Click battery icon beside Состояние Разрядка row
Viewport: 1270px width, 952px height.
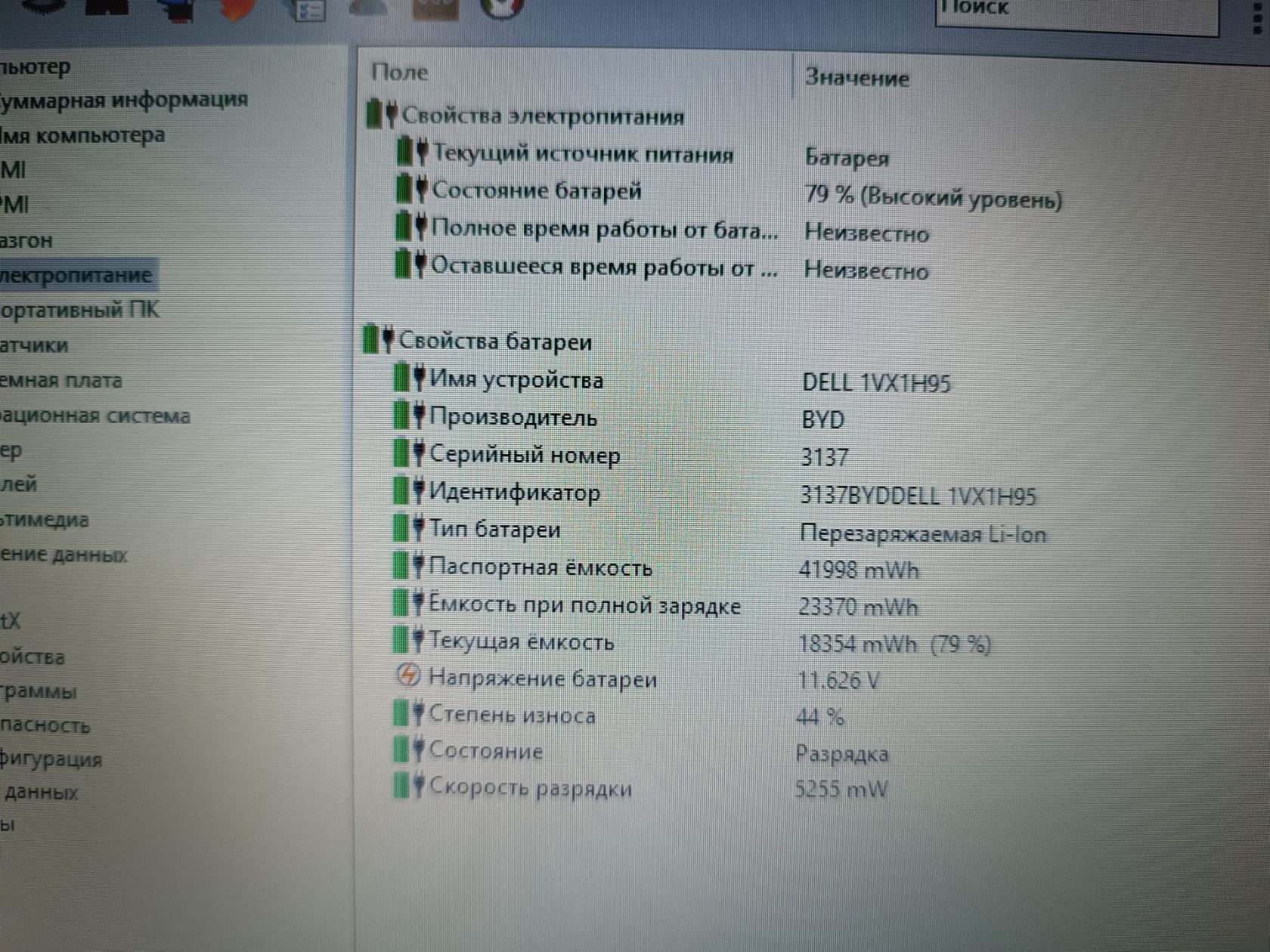[410, 750]
